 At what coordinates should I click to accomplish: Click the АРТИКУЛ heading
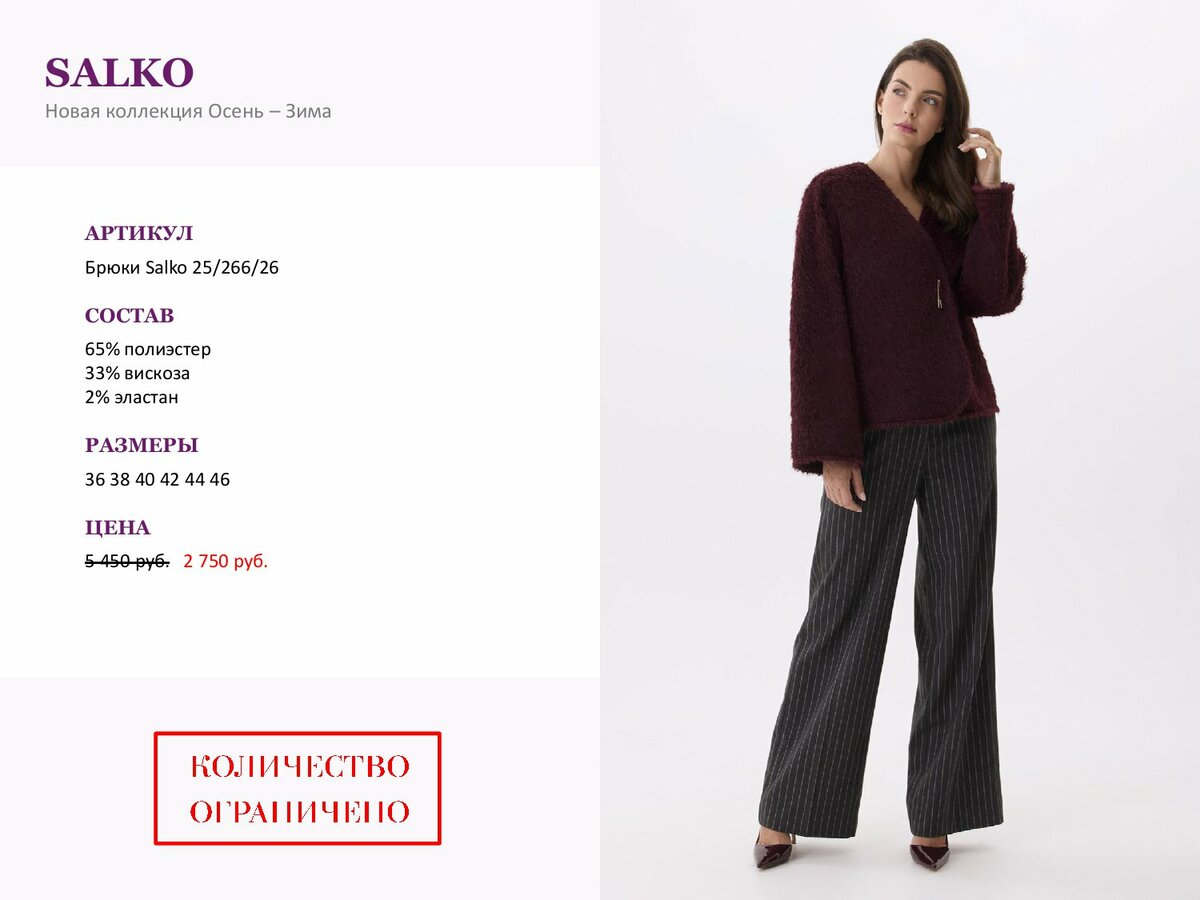coord(139,234)
